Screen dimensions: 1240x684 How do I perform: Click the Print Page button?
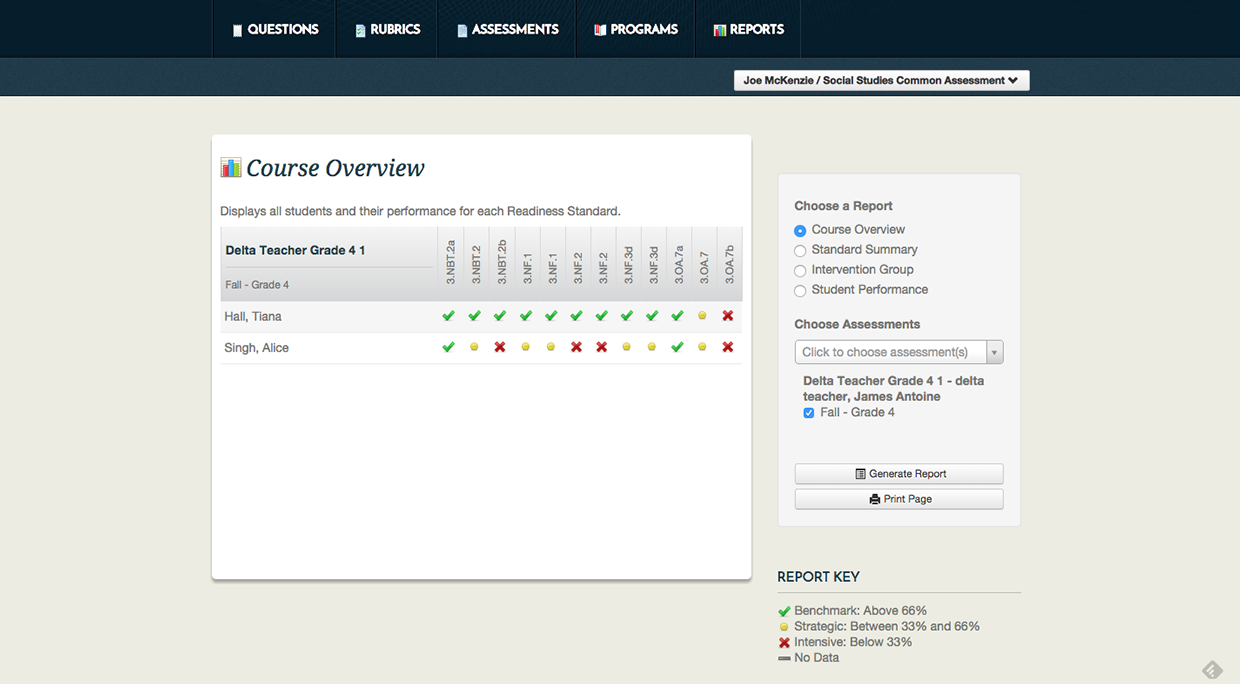coord(898,499)
